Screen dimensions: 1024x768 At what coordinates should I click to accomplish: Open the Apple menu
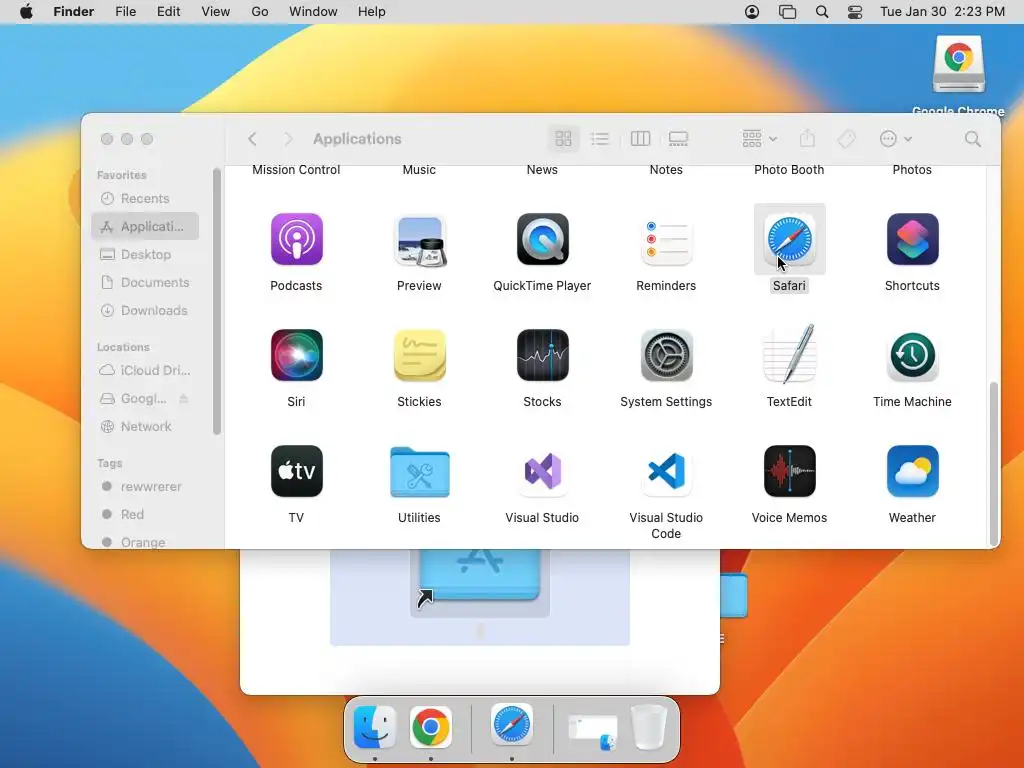(26, 12)
